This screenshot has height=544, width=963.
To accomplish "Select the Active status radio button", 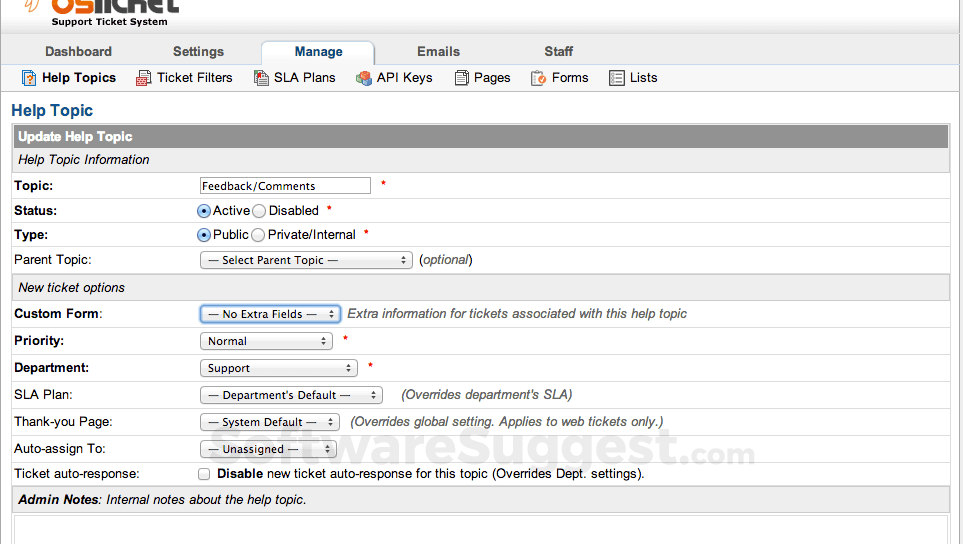I will 204,211.
